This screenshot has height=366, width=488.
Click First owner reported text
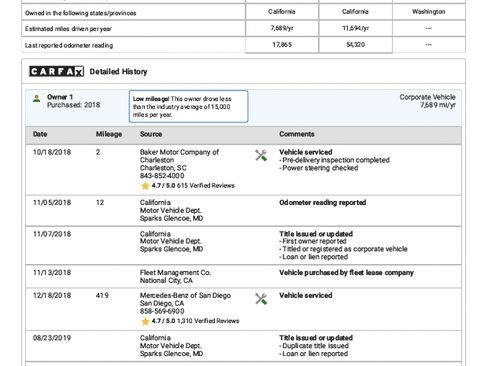[313, 241]
